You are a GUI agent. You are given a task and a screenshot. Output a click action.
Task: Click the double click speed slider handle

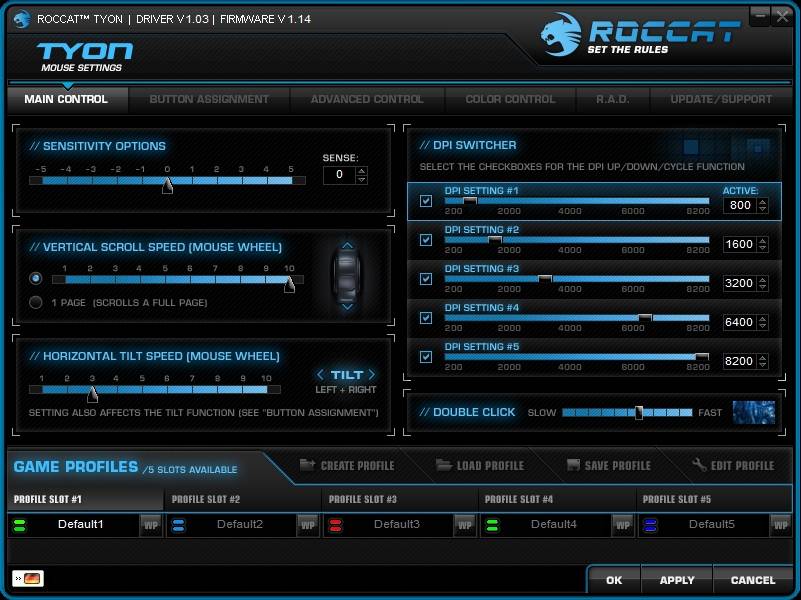coord(639,413)
